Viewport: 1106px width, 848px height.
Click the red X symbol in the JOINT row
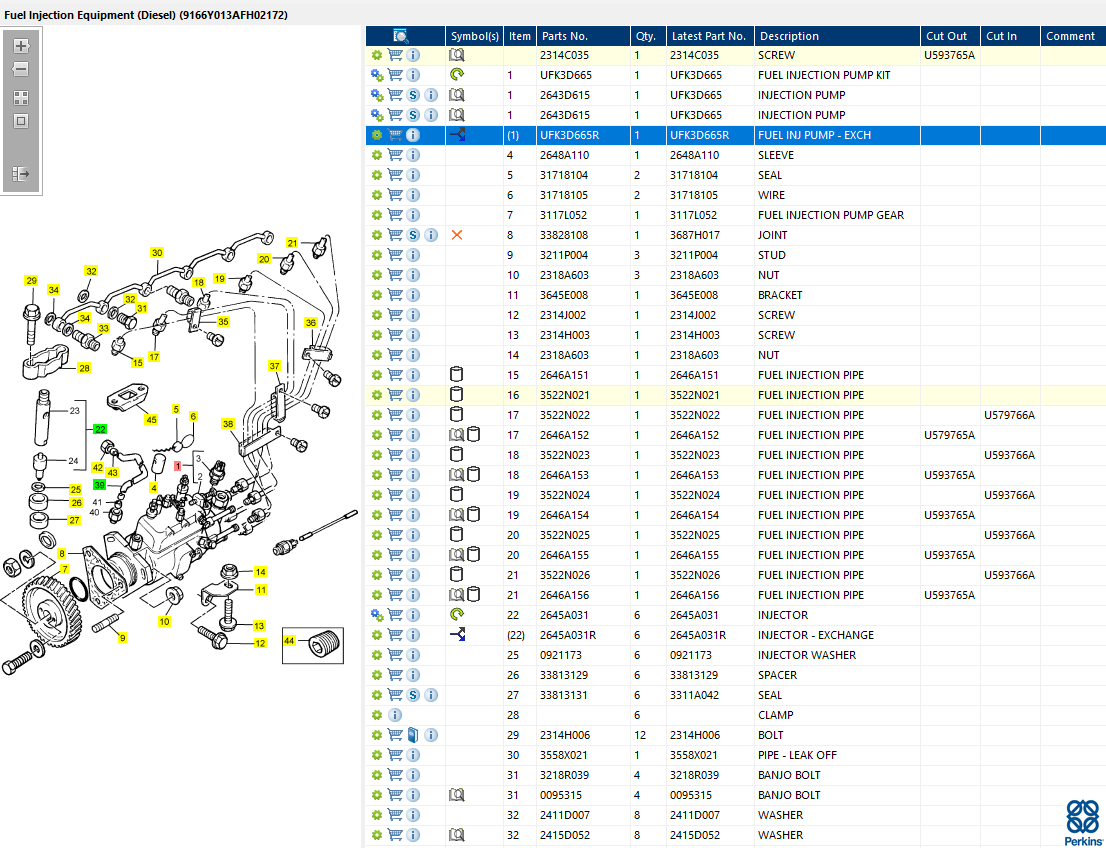tap(457, 235)
